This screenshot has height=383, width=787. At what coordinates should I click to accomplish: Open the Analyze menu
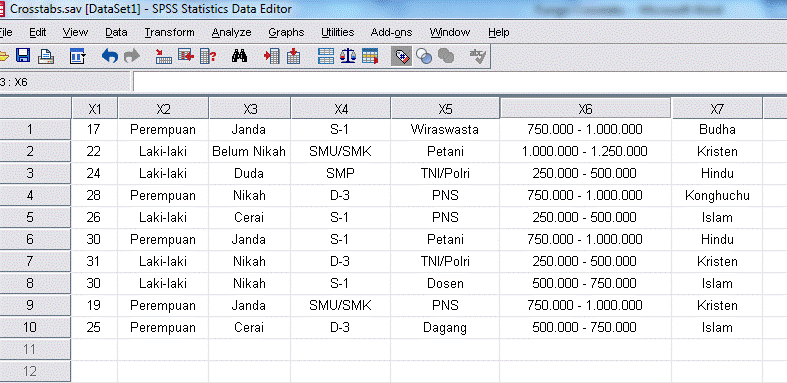pos(231,33)
